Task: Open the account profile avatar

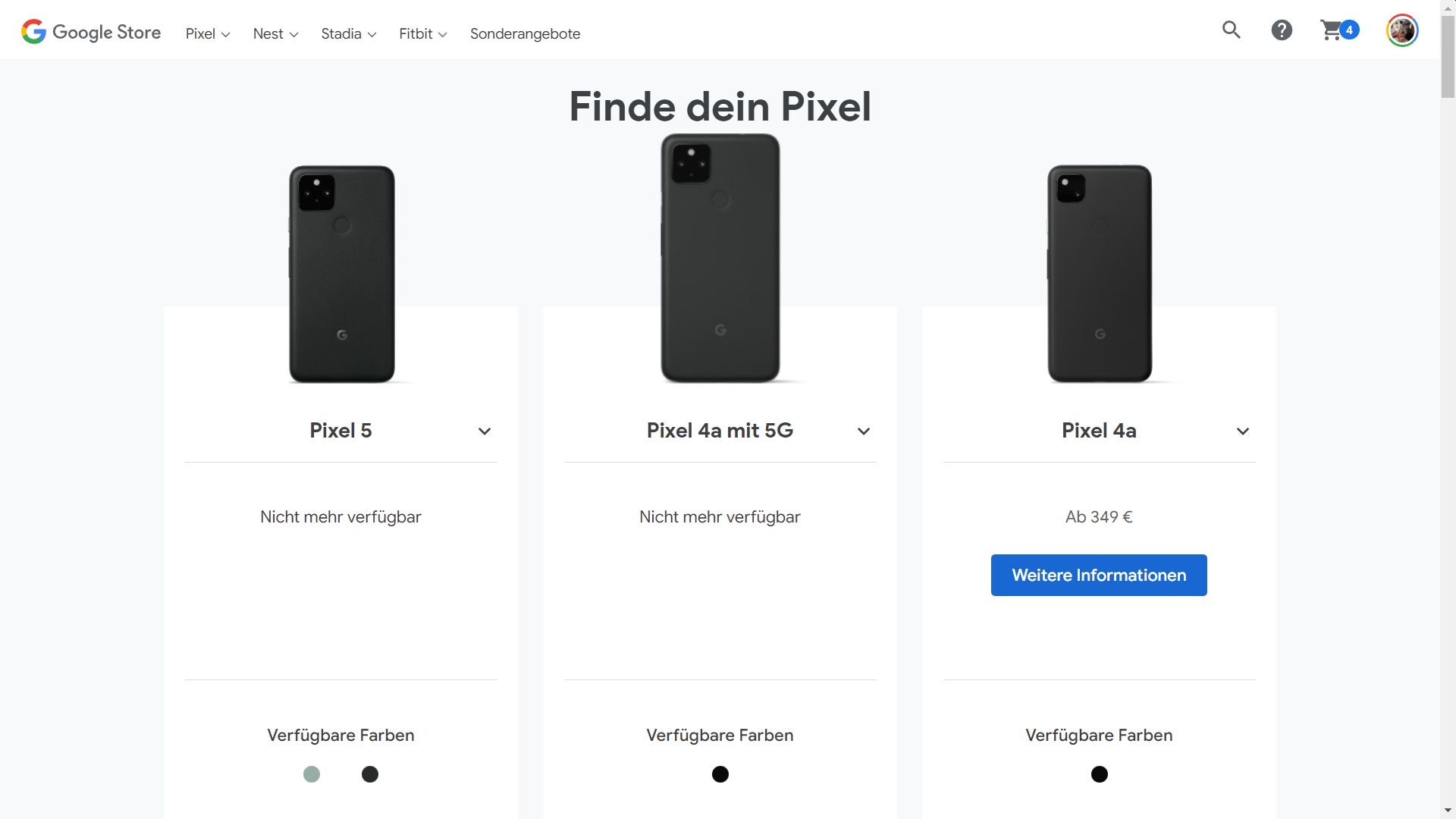Action: (1402, 30)
